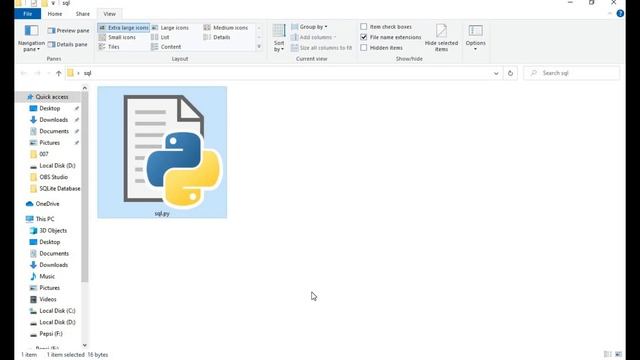Open Documents under This PC
Viewport: 640px width, 360px height.
coord(54,253)
